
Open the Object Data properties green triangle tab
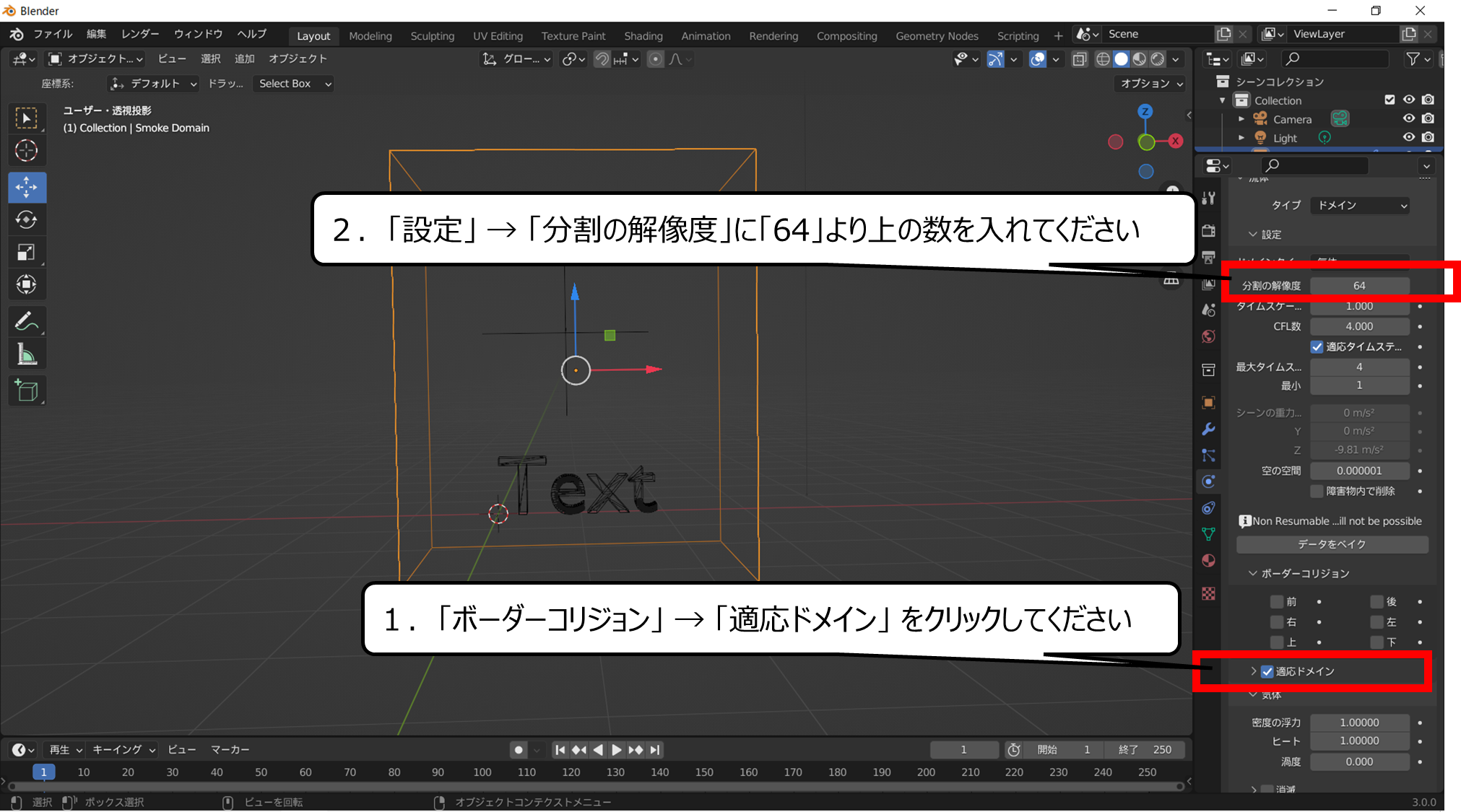pos(1208,534)
